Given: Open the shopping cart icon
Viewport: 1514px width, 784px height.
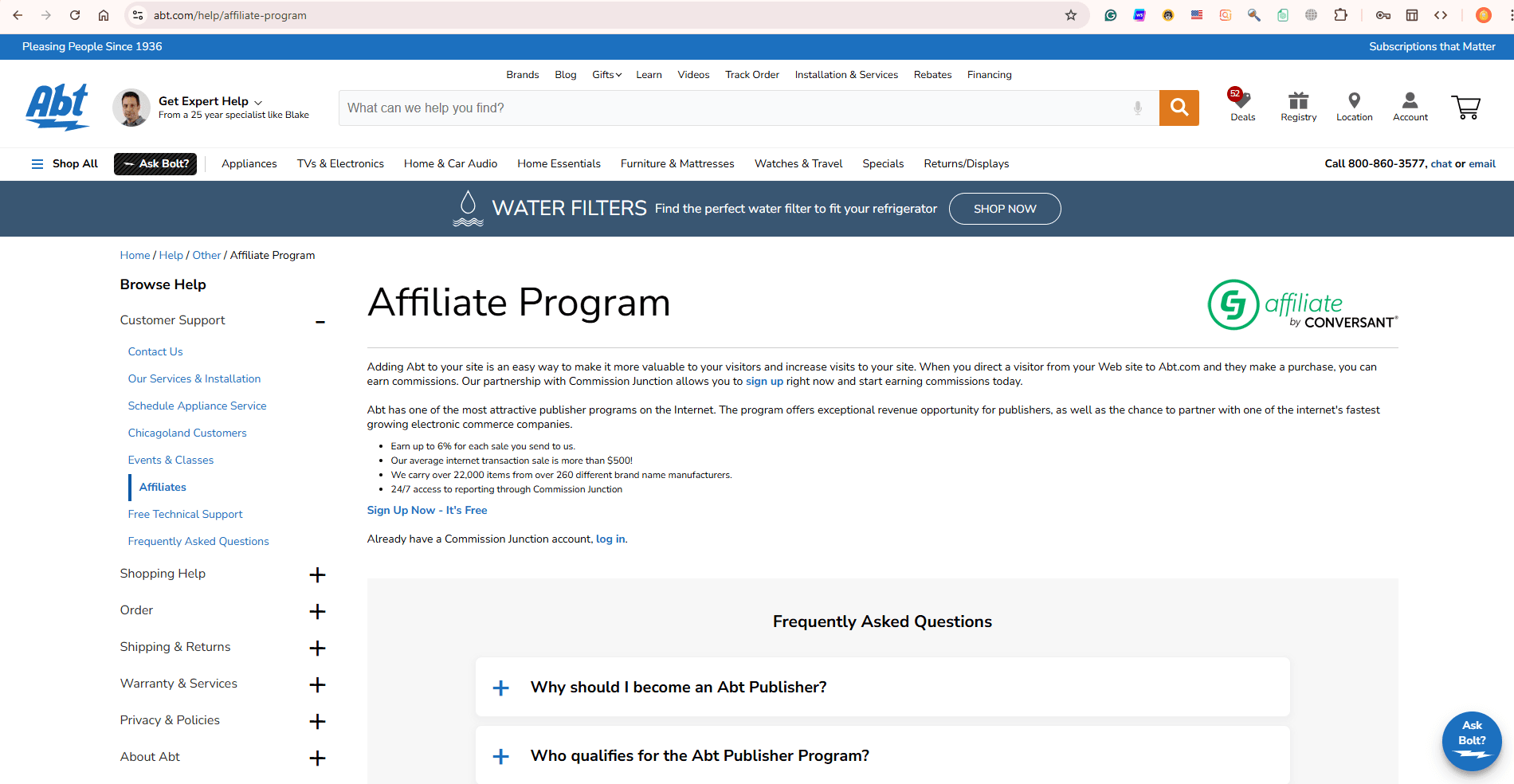Looking at the screenshot, I should pos(1465,107).
